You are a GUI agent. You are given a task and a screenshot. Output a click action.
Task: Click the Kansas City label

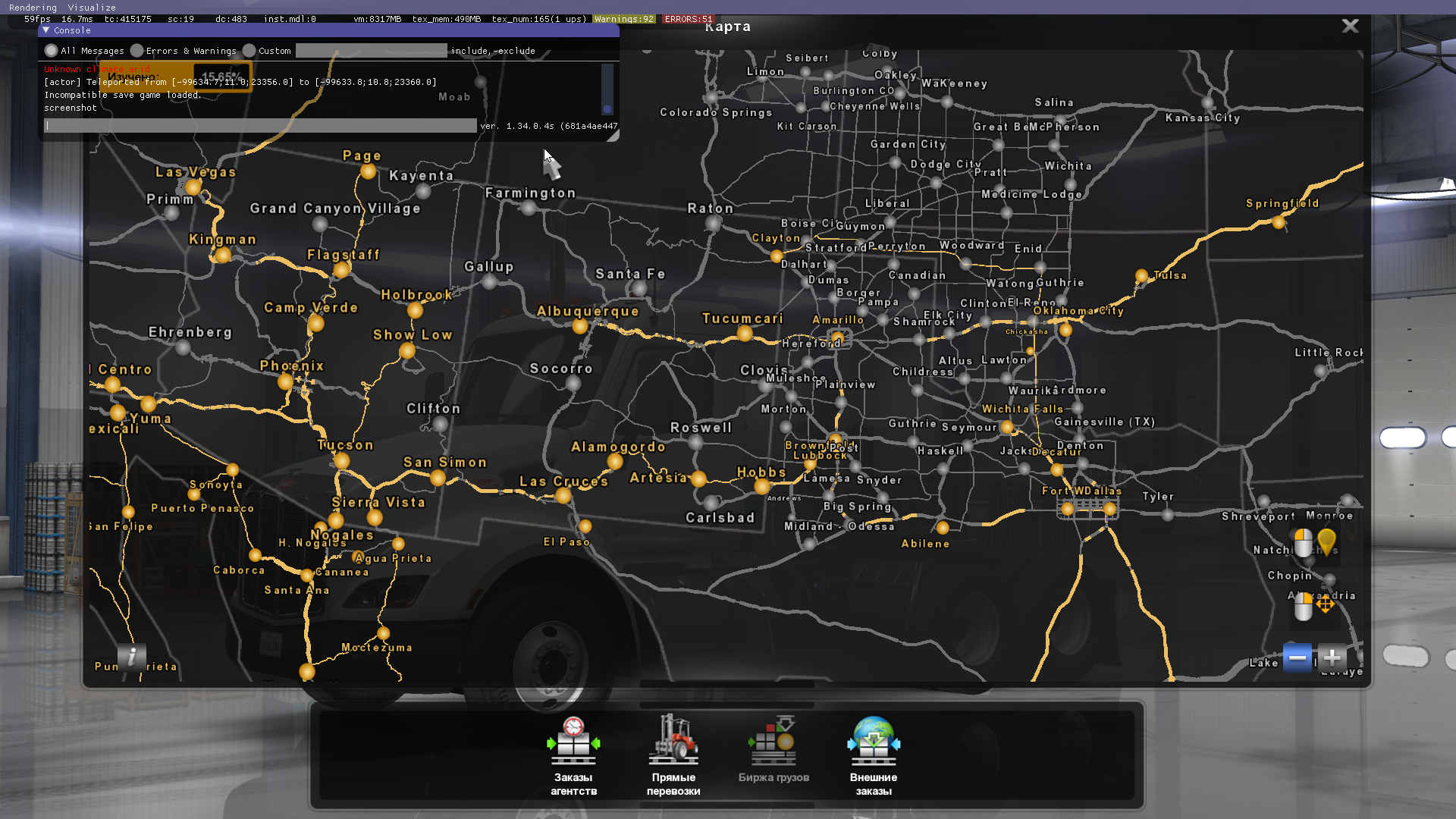1203,118
